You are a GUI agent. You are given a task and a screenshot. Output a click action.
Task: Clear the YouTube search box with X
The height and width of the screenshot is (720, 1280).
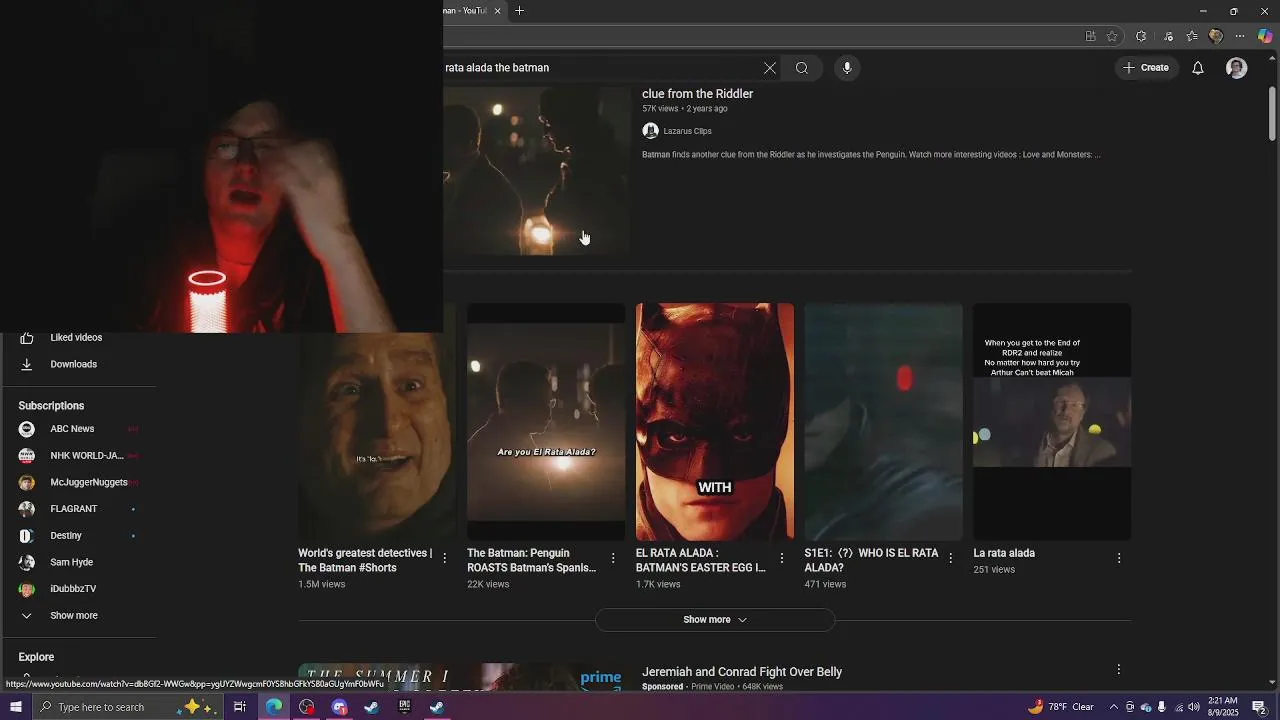[770, 68]
